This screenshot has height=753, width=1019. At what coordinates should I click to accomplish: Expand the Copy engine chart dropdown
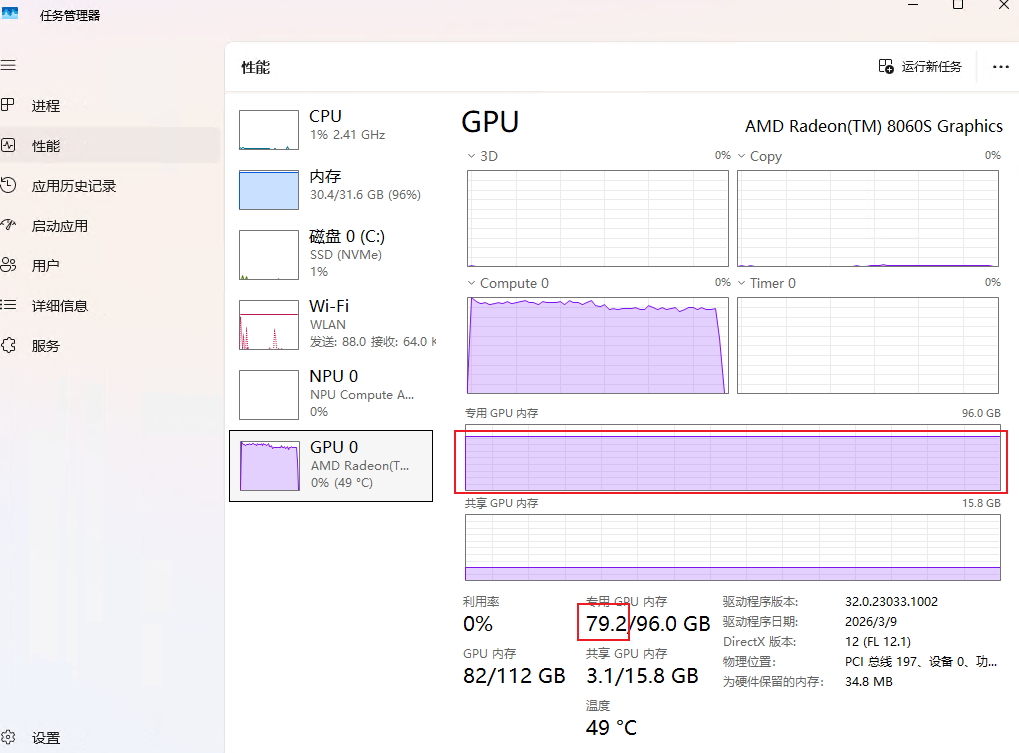(741, 156)
